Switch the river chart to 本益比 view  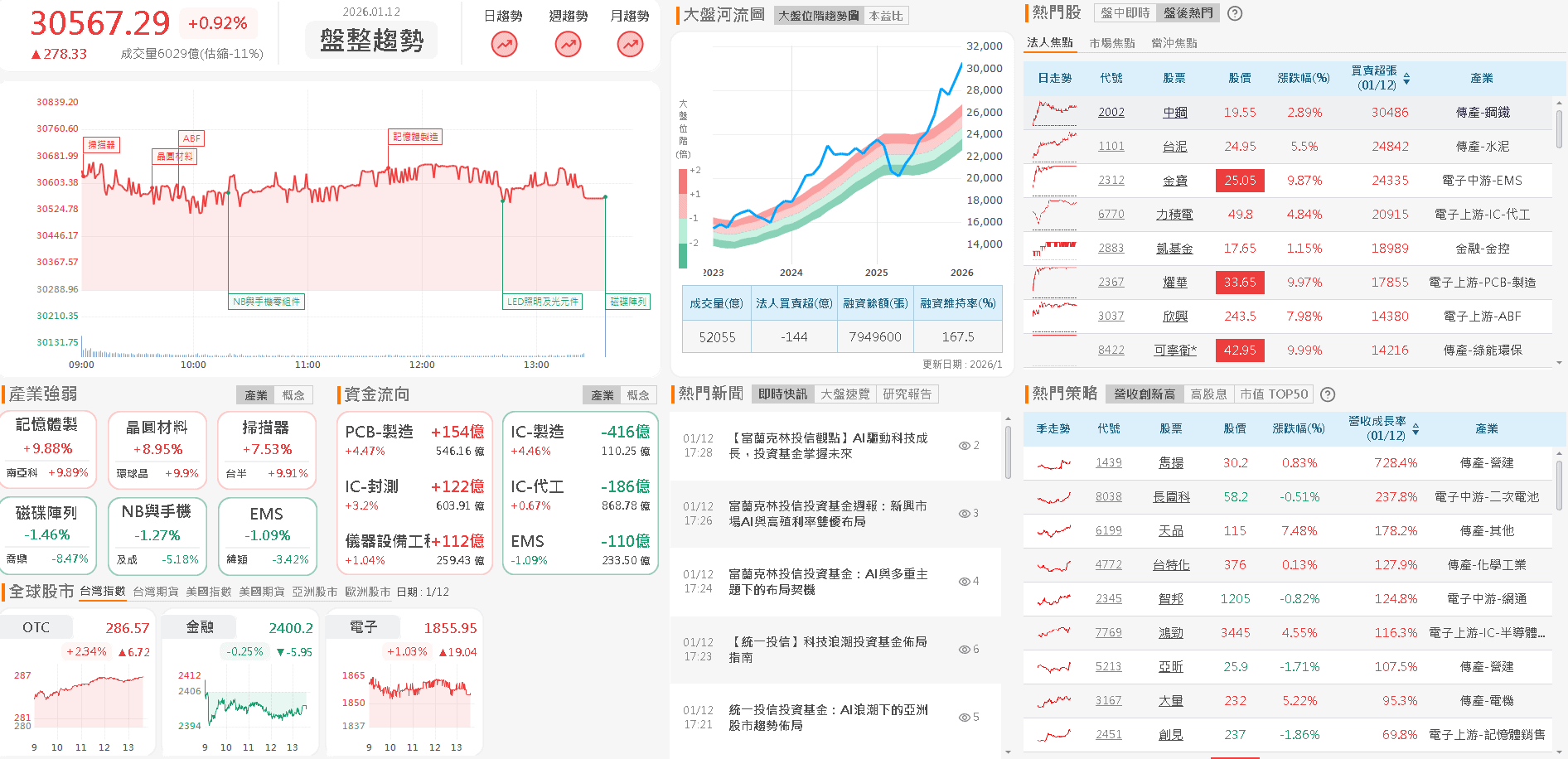pos(886,15)
